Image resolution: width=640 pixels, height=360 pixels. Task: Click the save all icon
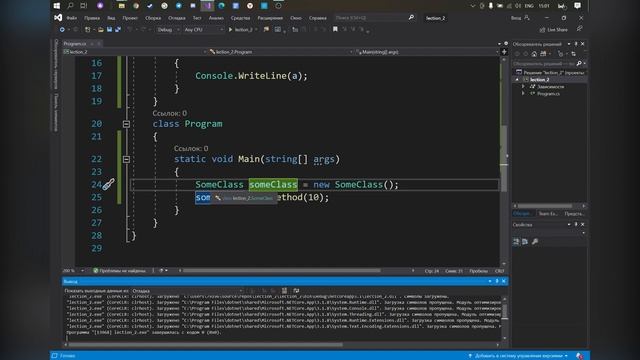pyautogui.click(x=118, y=29)
